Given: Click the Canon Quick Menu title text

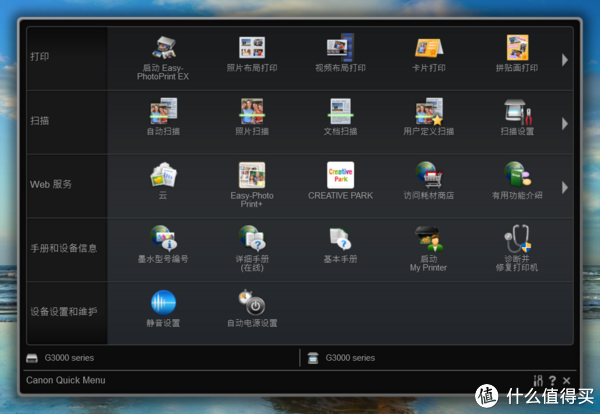Looking at the screenshot, I should [65, 380].
